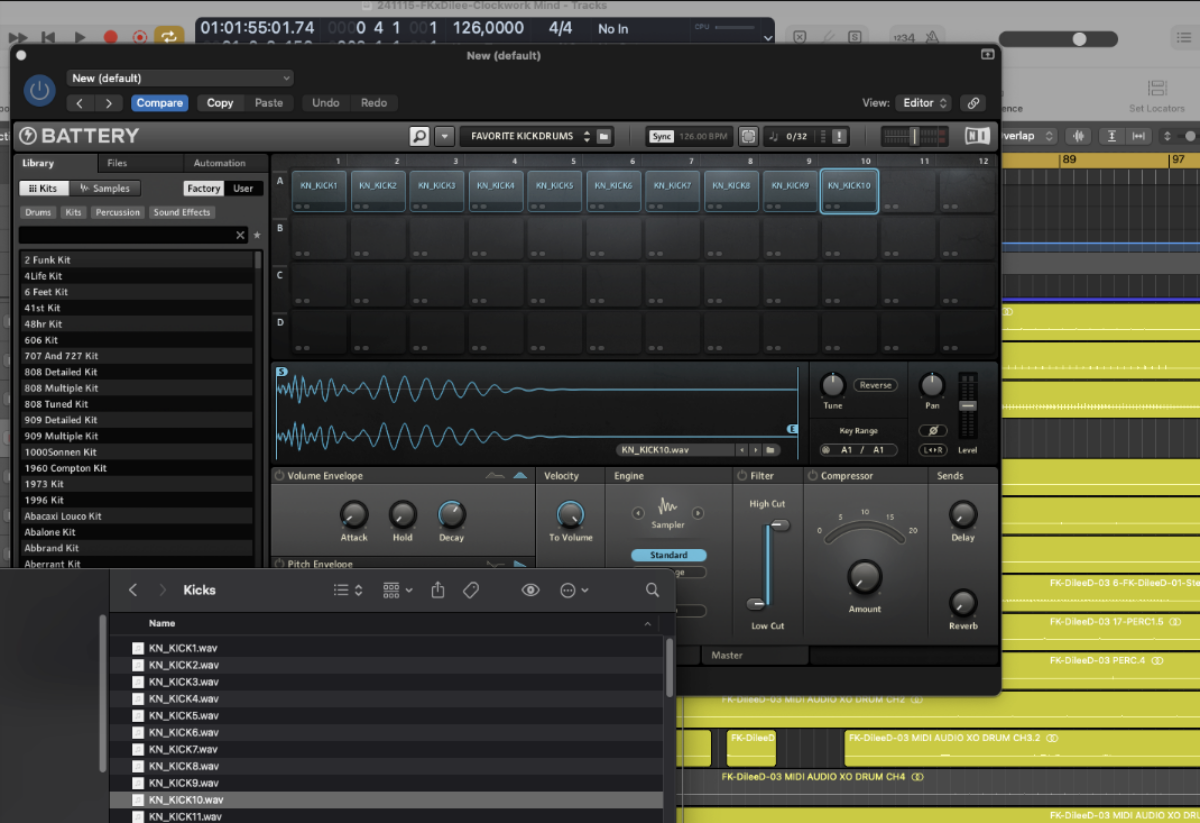The width and height of the screenshot is (1200, 823).
Task: Click the phase invert (ø) button
Action: 933,431
